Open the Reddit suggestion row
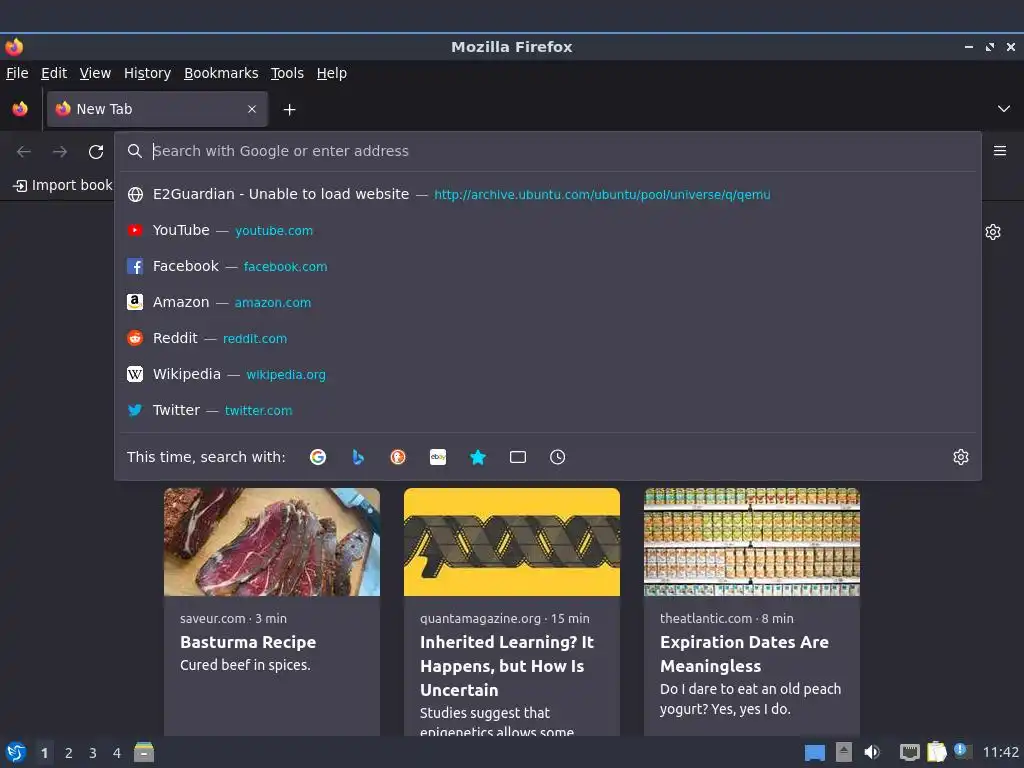The width and height of the screenshot is (1024, 768). click(547, 338)
